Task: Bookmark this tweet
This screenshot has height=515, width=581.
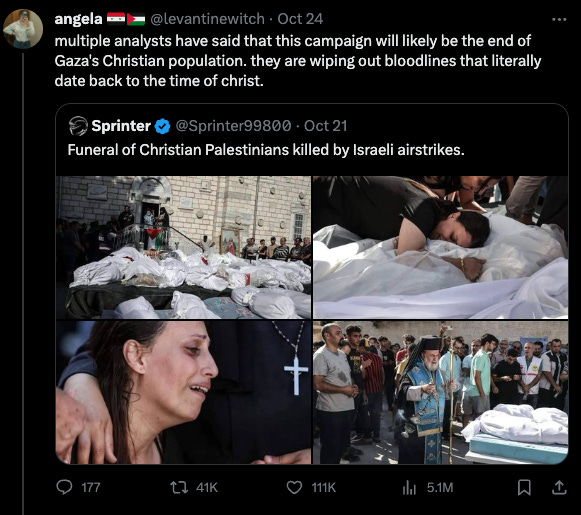Action: pos(524,487)
